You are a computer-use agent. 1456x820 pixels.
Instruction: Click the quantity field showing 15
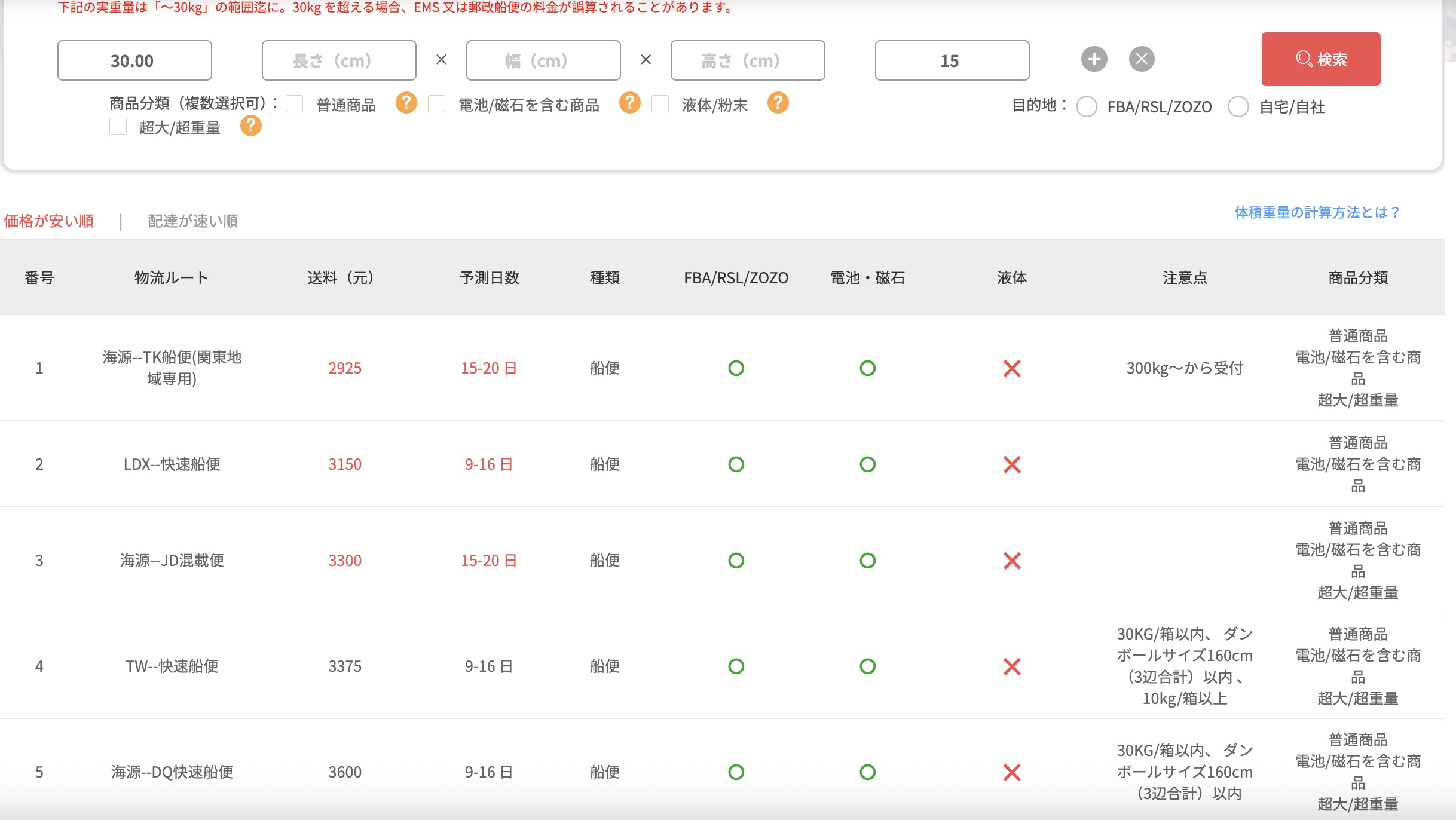pos(952,60)
